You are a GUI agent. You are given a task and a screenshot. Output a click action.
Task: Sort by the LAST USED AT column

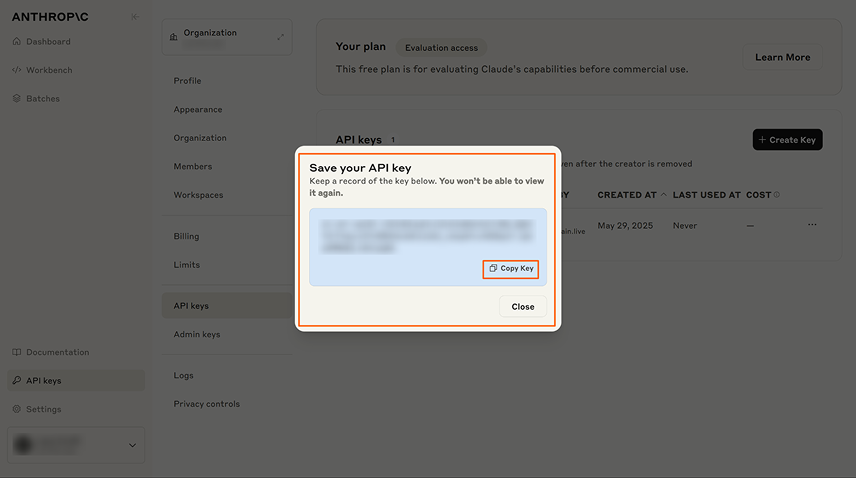(x=706, y=195)
